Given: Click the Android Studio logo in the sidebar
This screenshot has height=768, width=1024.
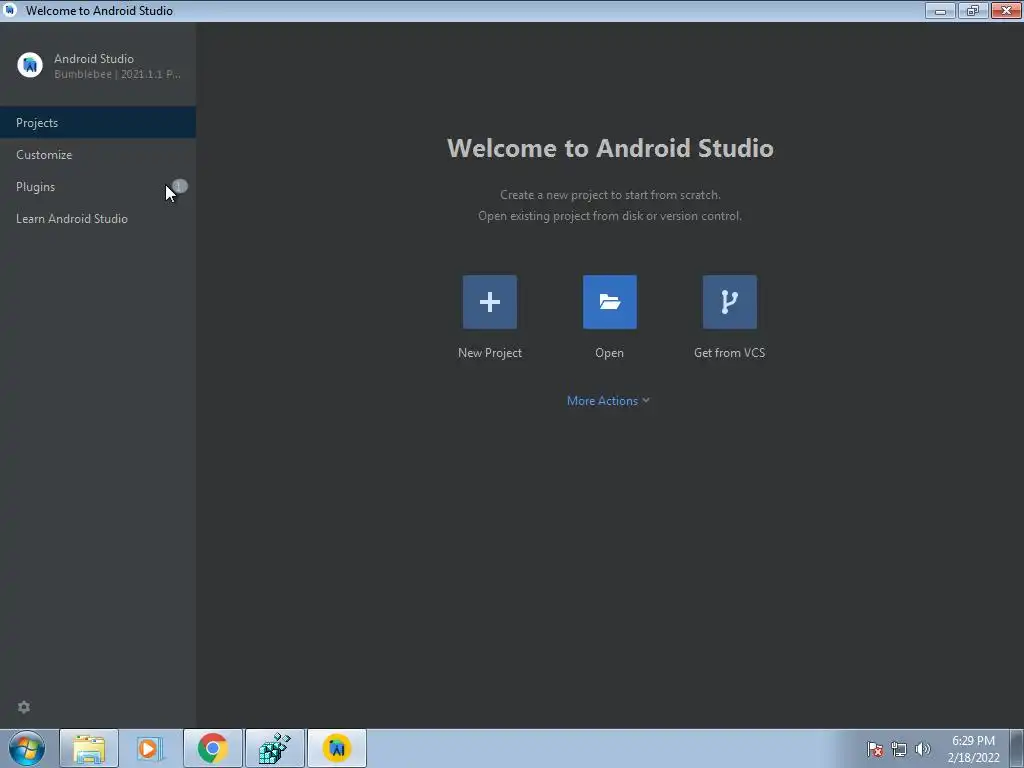Looking at the screenshot, I should [29, 65].
